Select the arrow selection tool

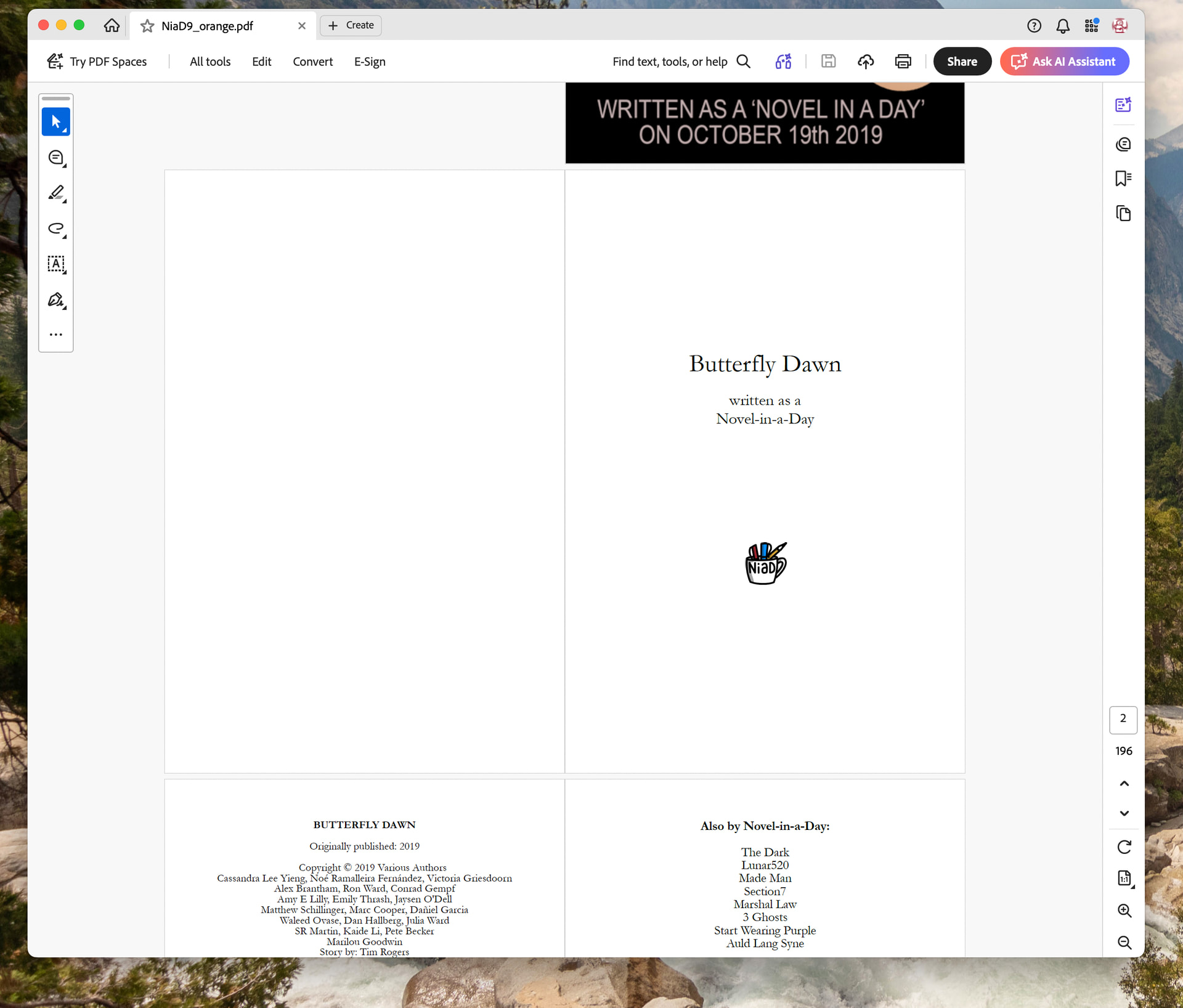point(55,121)
